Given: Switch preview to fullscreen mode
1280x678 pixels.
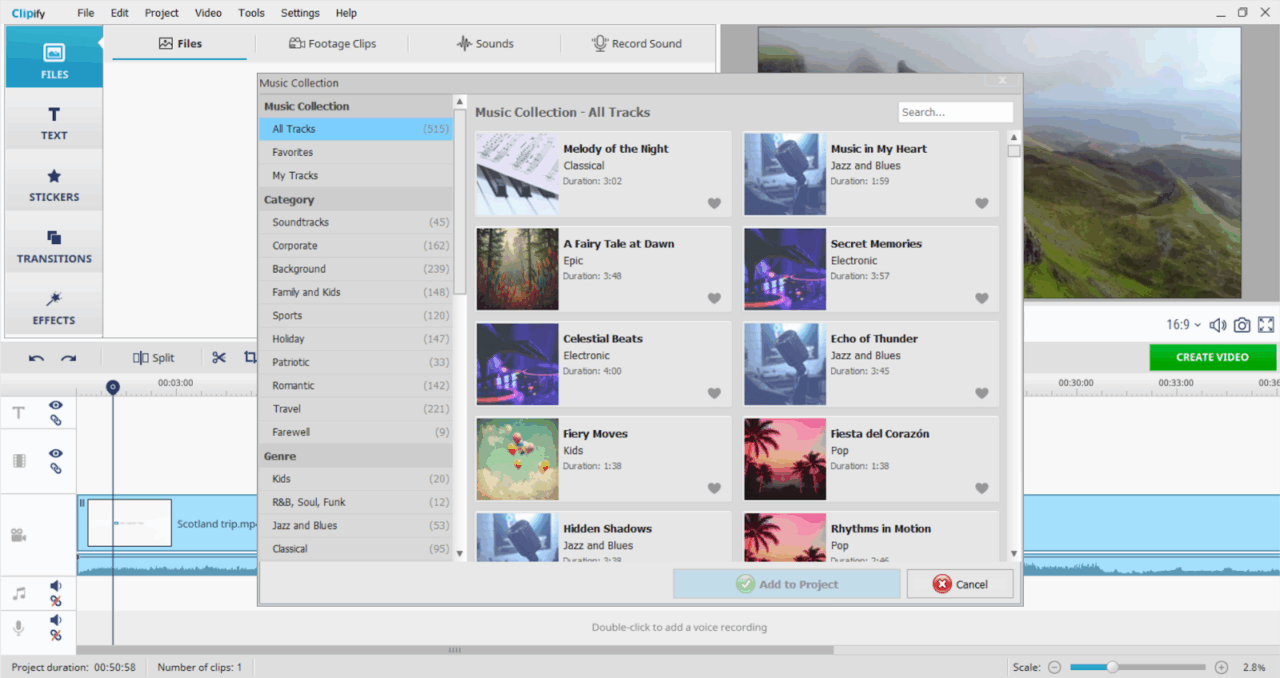Looking at the screenshot, I should [1267, 324].
